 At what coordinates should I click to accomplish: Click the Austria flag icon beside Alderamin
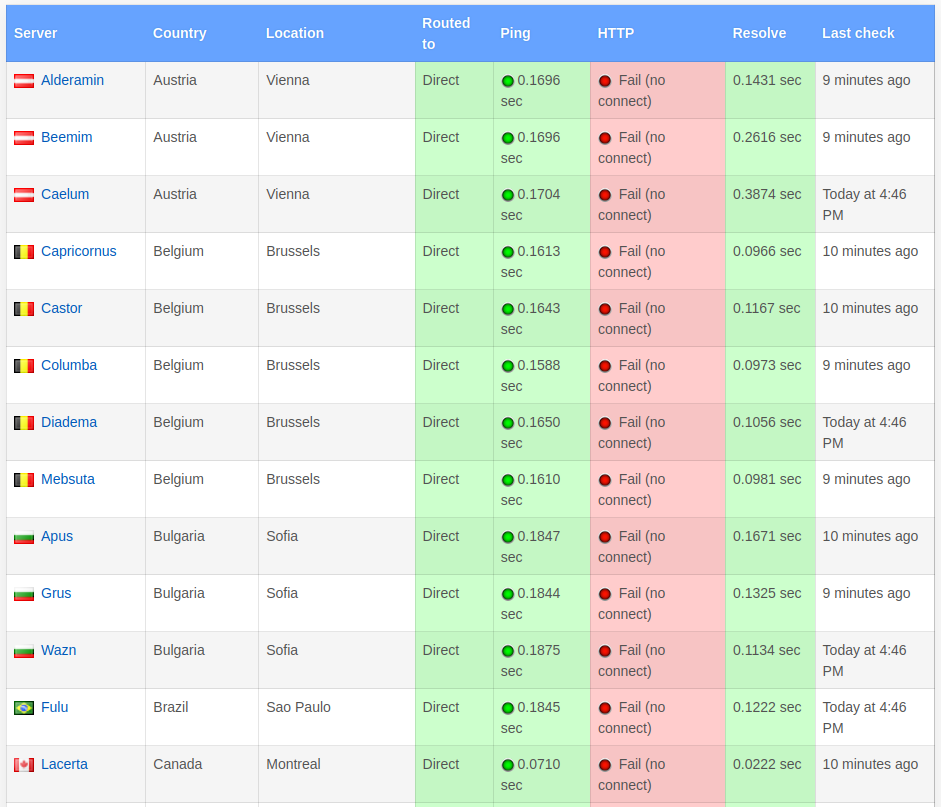[24, 81]
